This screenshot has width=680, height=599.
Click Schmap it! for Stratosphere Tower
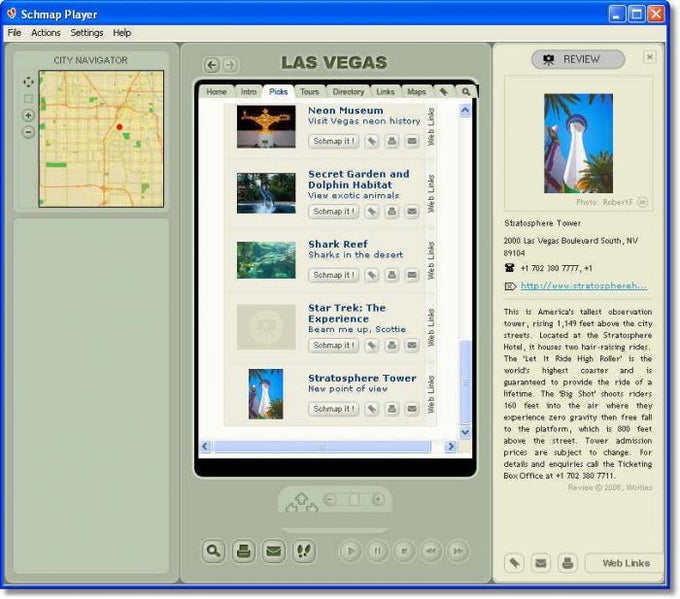pyautogui.click(x=333, y=409)
